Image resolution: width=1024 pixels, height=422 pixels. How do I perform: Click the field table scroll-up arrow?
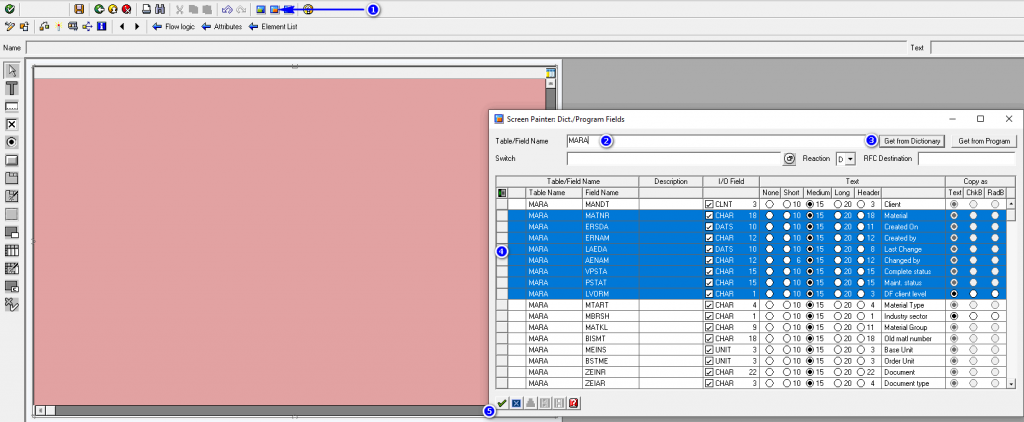(1012, 204)
